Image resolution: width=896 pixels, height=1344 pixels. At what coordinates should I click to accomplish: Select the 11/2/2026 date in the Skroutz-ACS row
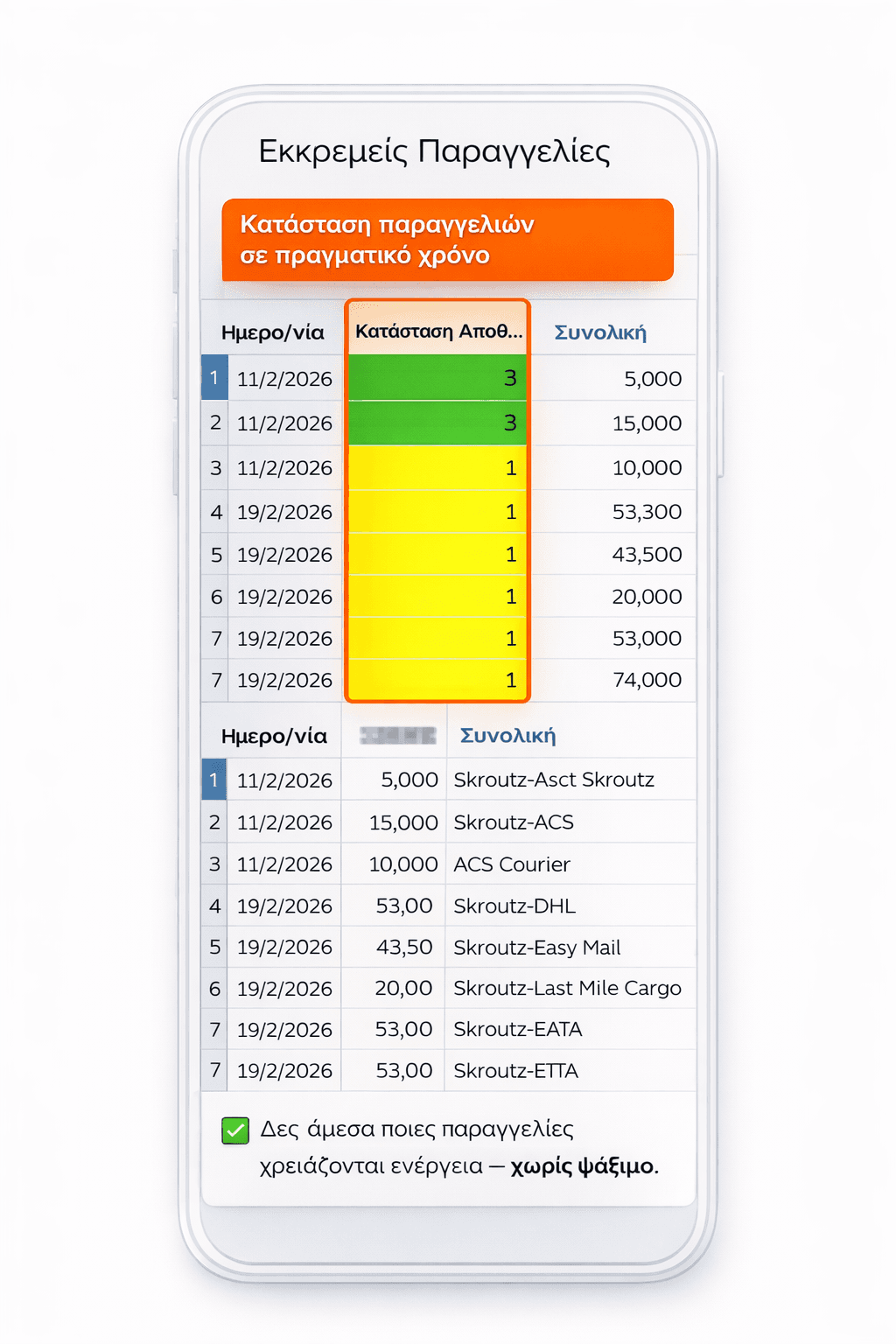tap(284, 822)
